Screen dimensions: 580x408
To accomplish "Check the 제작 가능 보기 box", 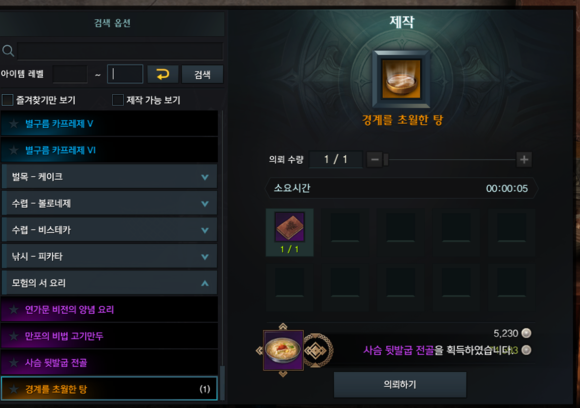I will click(x=118, y=100).
